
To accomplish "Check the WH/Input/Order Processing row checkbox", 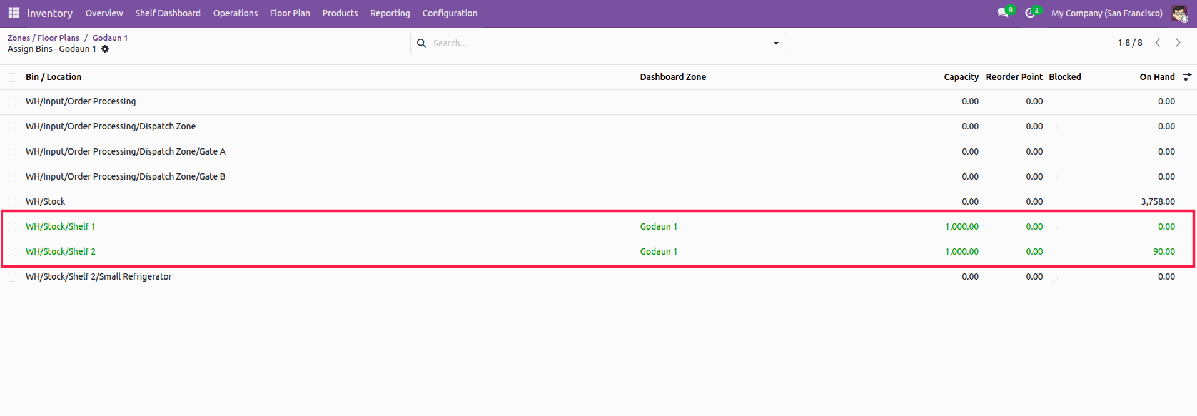I will (11, 102).
